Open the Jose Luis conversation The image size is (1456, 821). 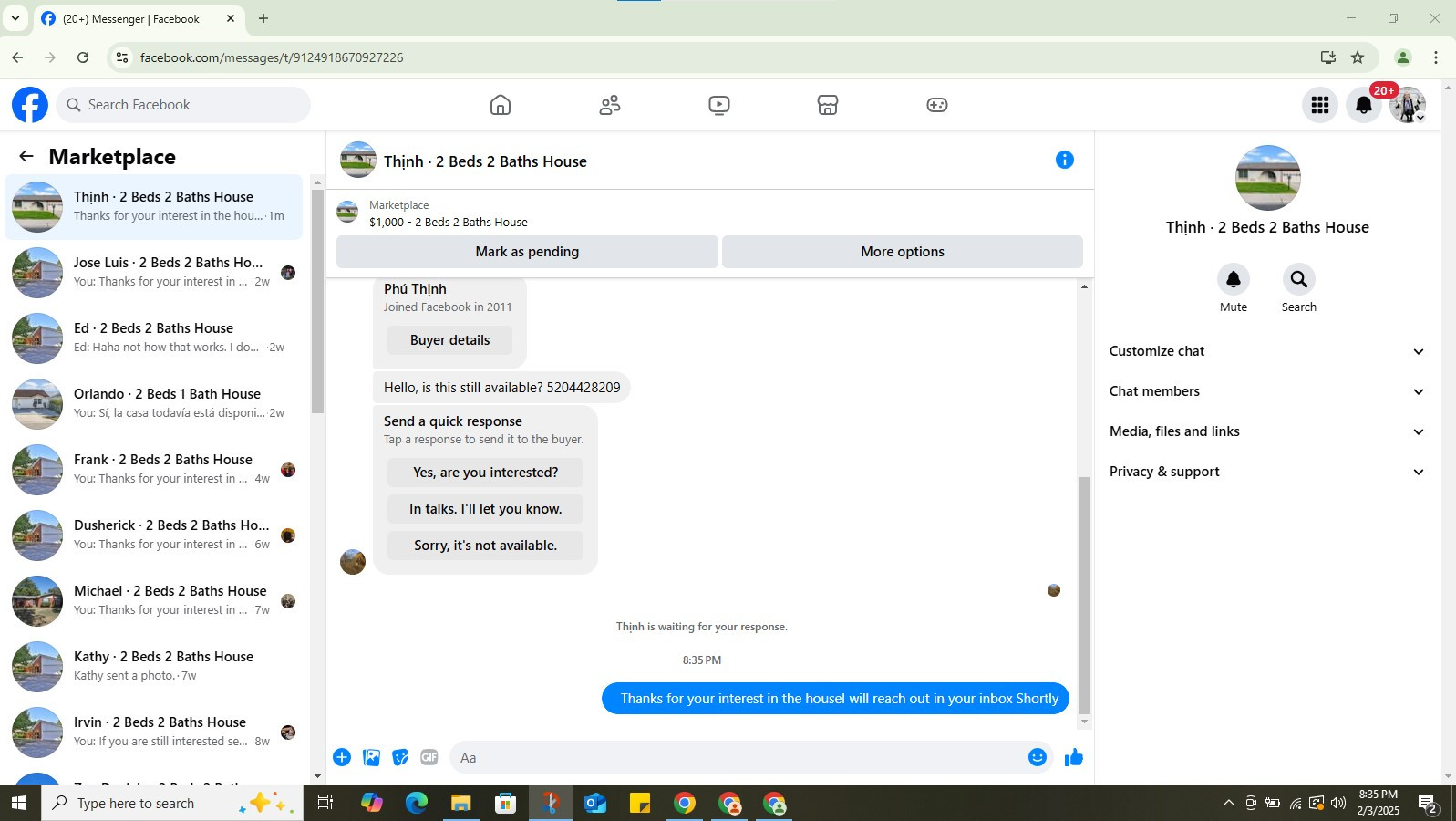click(x=154, y=273)
